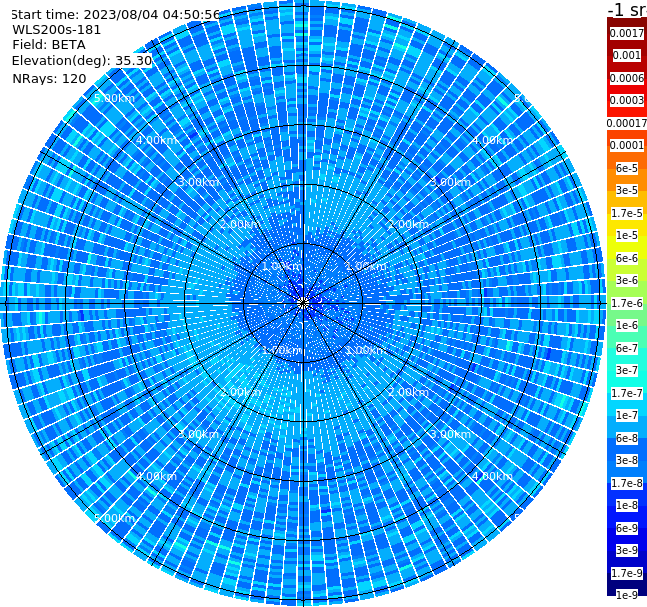The width and height of the screenshot is (647, 607).
Task: Click the 1.7e-6 colorbar label
Action: 627,303
